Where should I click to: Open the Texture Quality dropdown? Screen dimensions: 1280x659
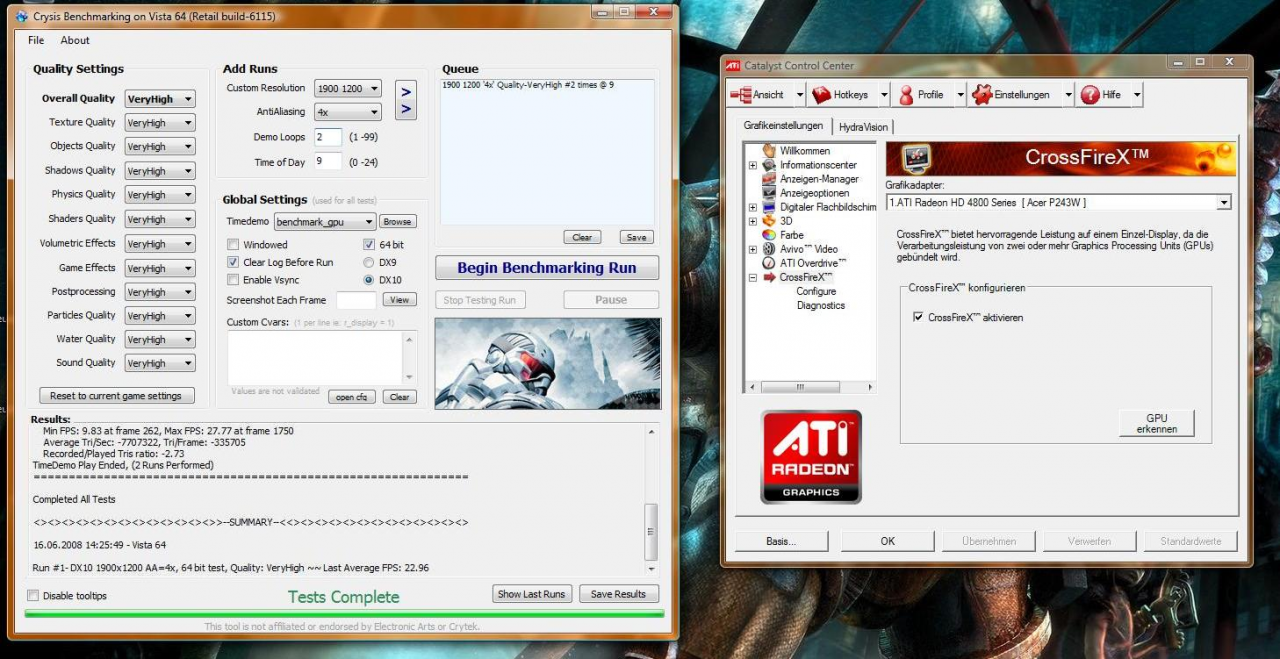160,123
